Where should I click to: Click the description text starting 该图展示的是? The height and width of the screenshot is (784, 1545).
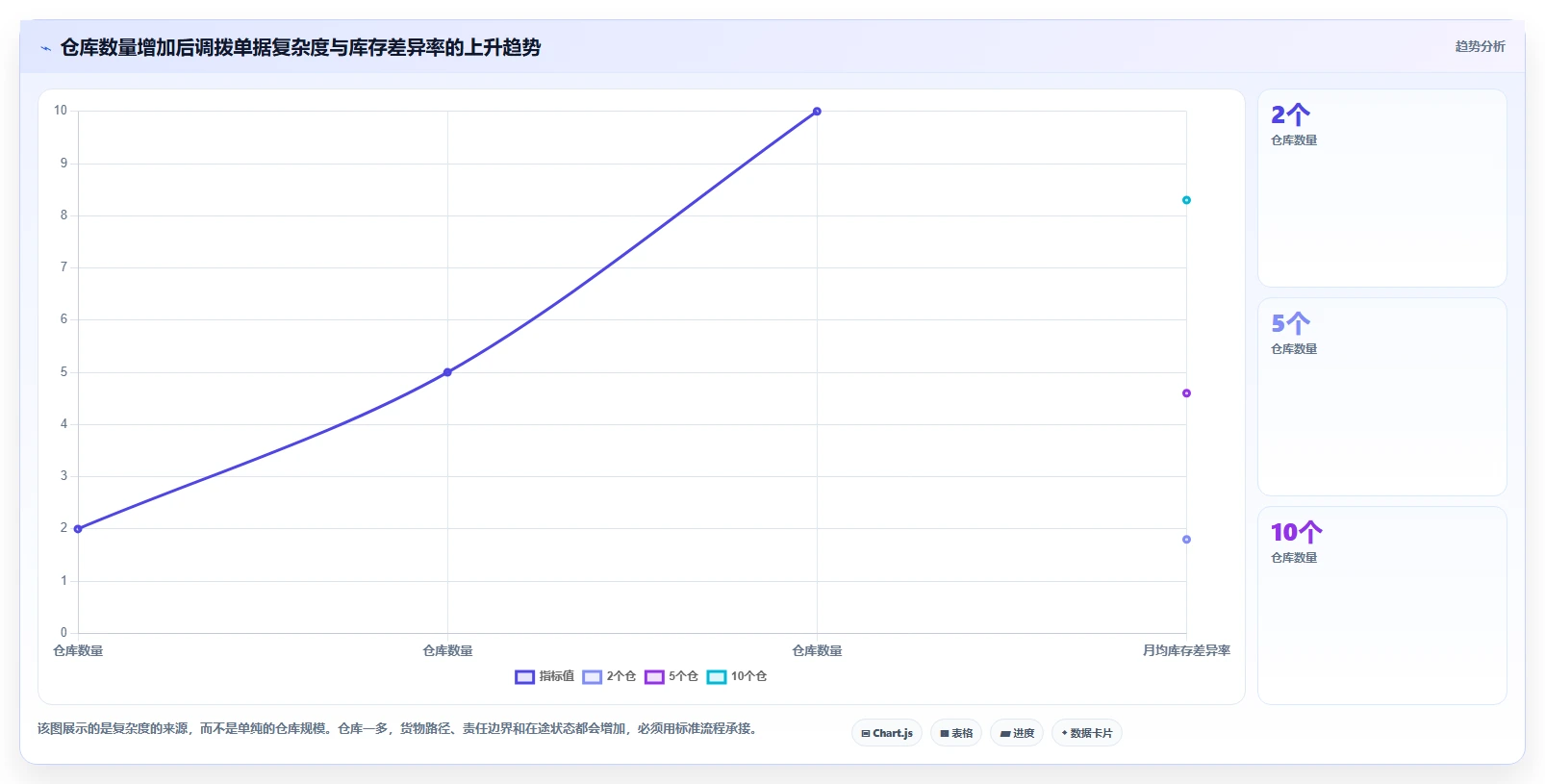(x=399, y=729)
